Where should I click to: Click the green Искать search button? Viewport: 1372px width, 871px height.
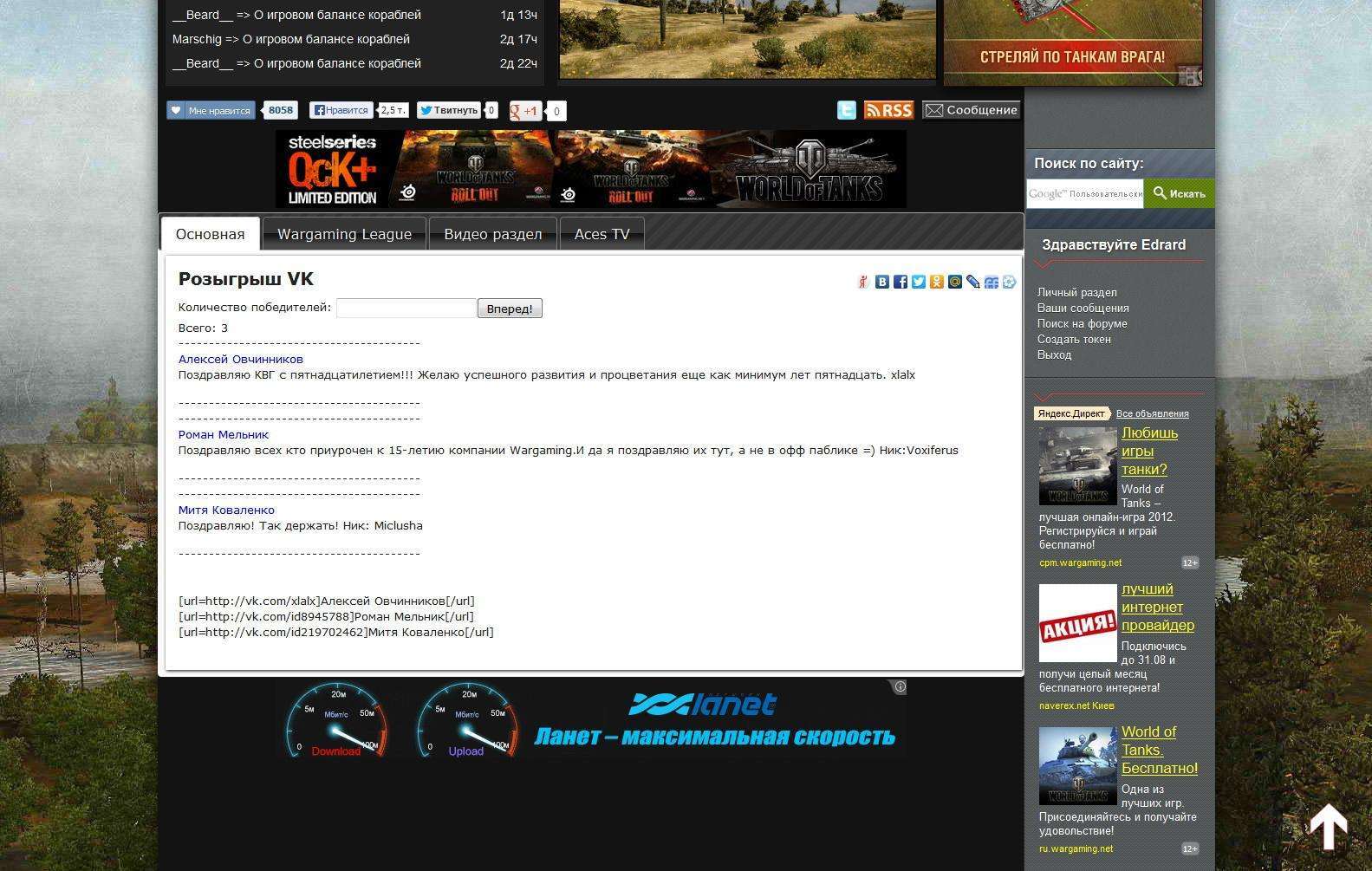click(1180, 193)
